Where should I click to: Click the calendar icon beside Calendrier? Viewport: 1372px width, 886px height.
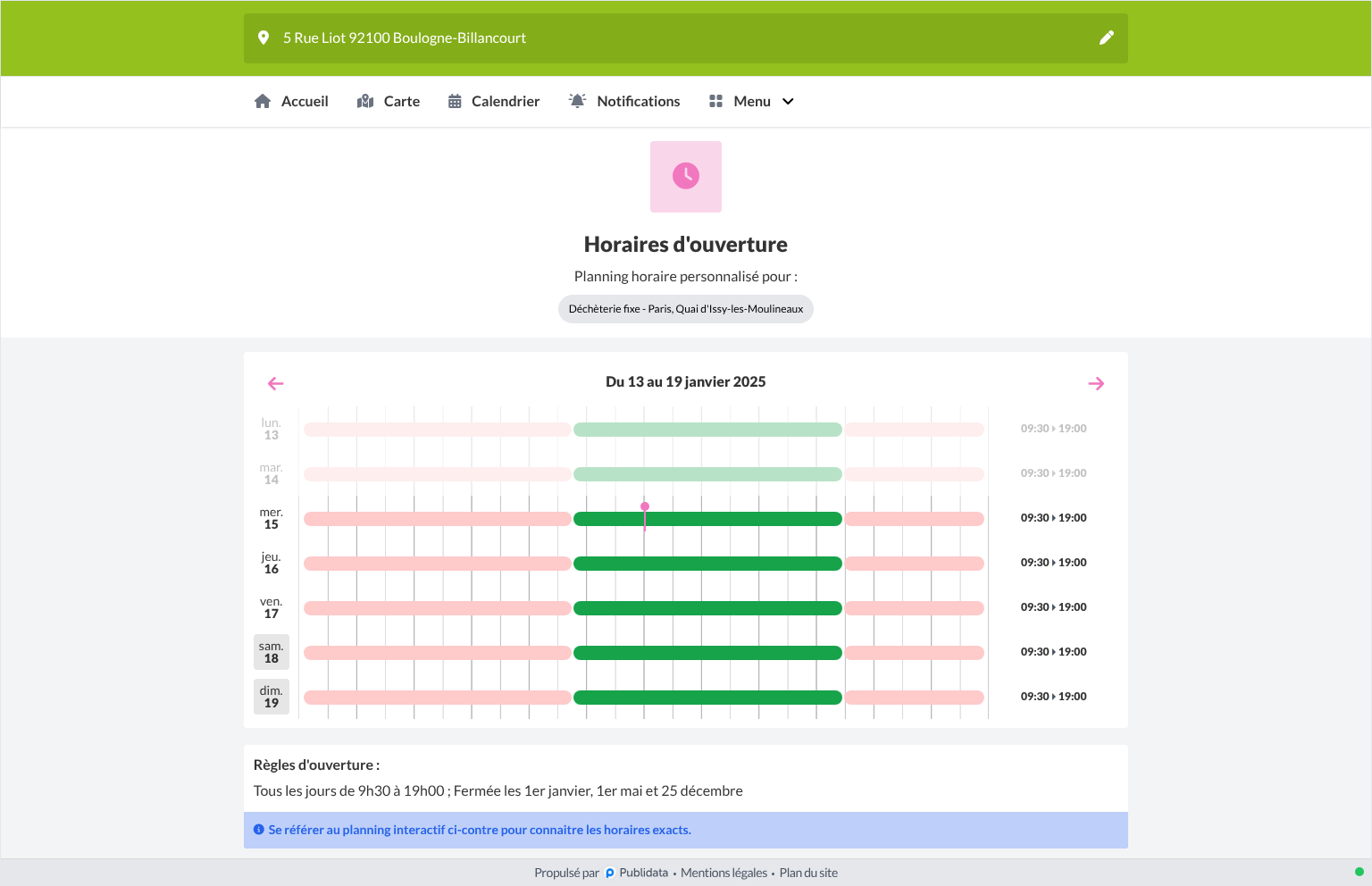tap(455, 101)
